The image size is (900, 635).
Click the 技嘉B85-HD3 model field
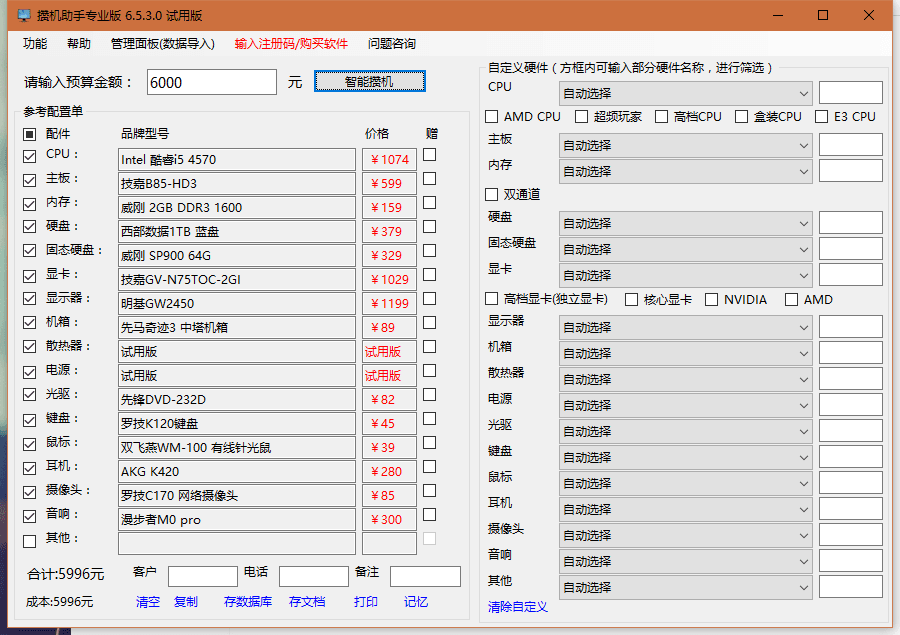[237, 184]
